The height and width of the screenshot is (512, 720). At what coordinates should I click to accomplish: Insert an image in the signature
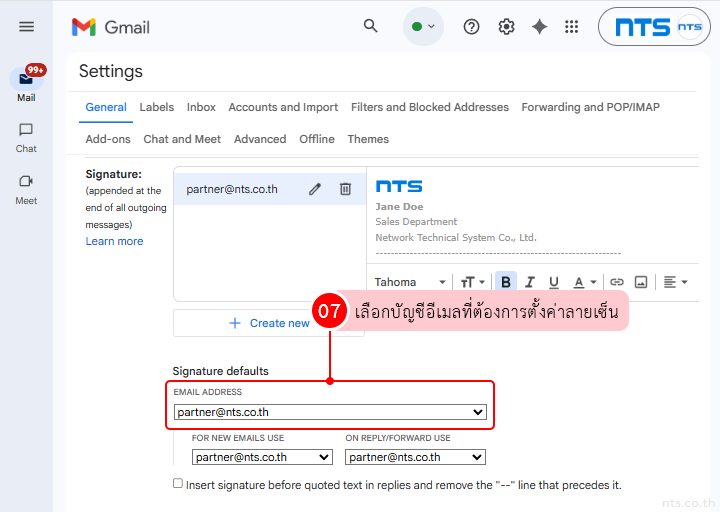click(641, 282)
